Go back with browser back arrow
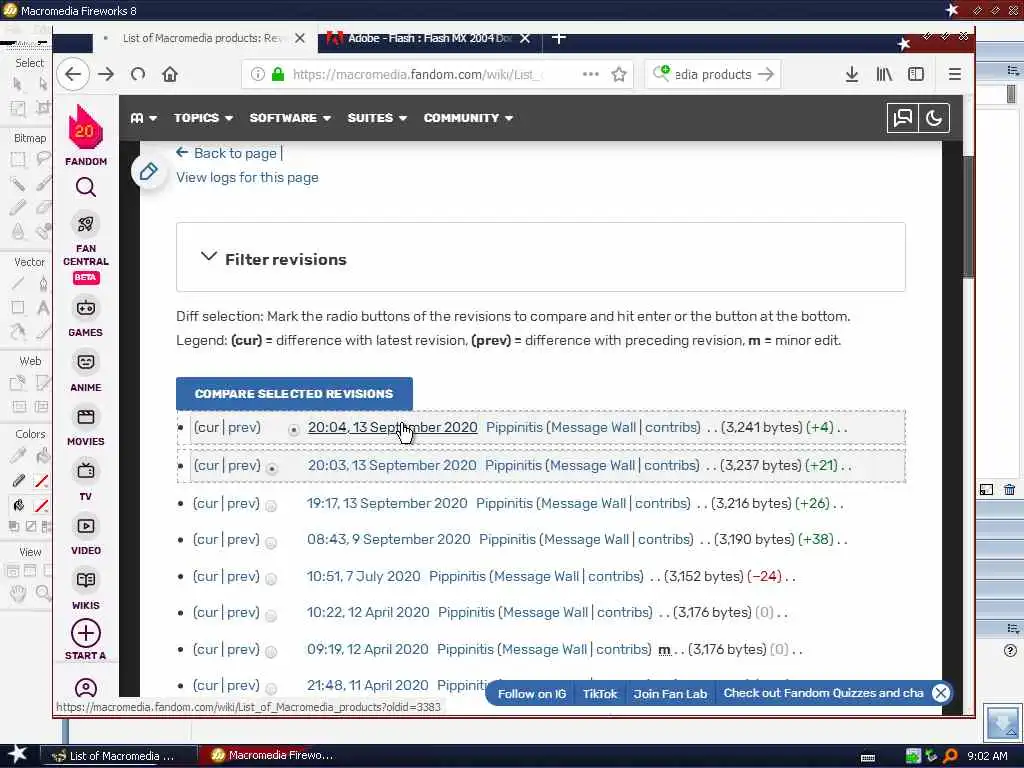Screen dimensions: 1024x768 pyautogui.click(x=73, y=74)
